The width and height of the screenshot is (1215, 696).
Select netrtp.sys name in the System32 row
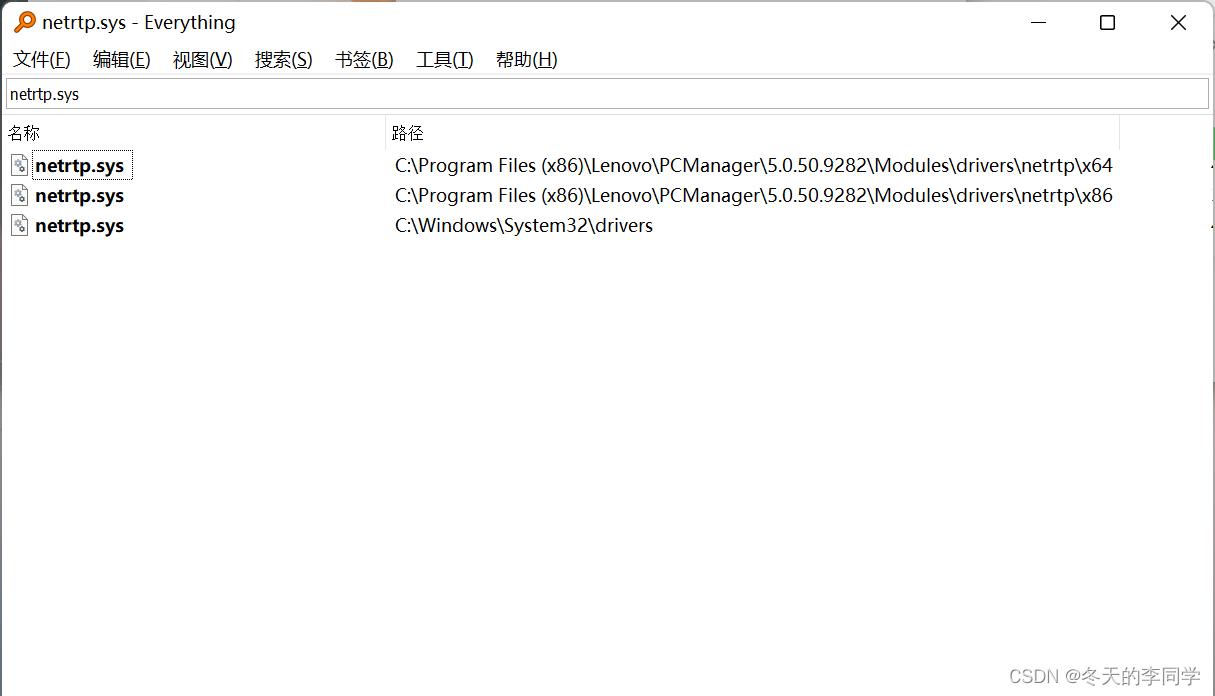pos(80,226)
